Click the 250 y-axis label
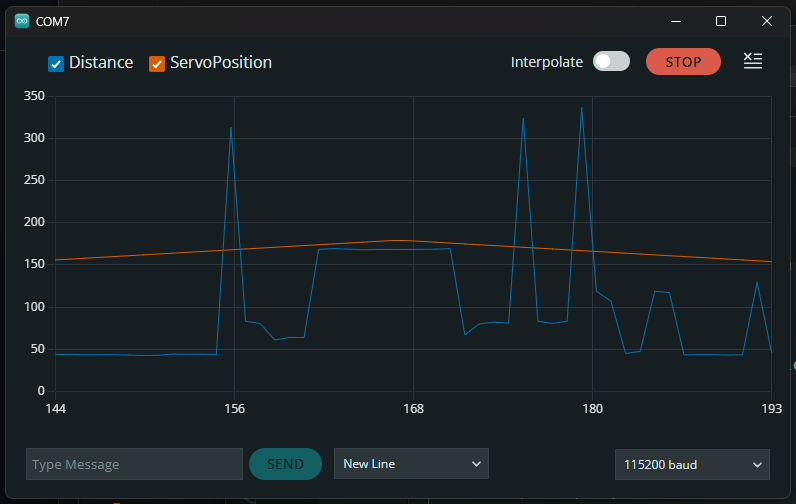Image resolution: width=796 pixels, height=504 pixels. [x=34, y=180]
